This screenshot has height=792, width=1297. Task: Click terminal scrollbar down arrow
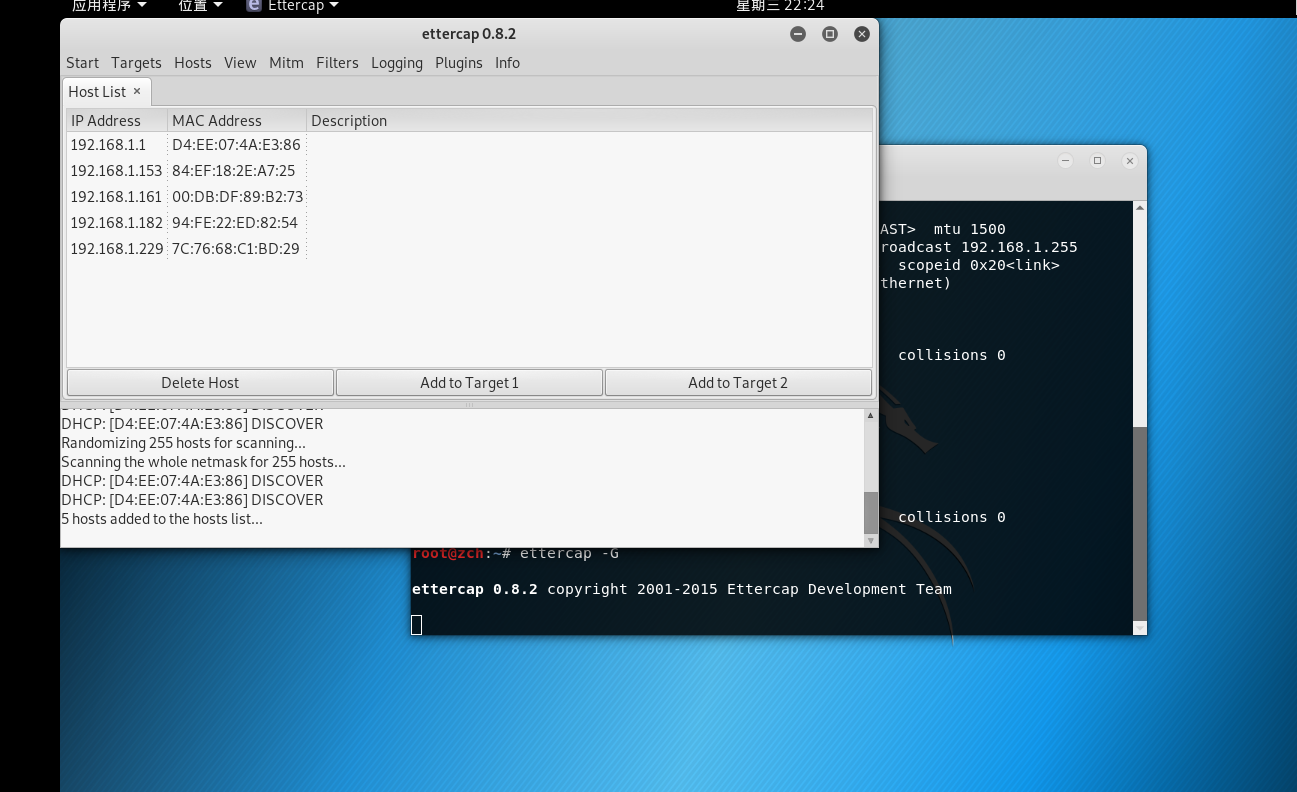(1139, 628)
